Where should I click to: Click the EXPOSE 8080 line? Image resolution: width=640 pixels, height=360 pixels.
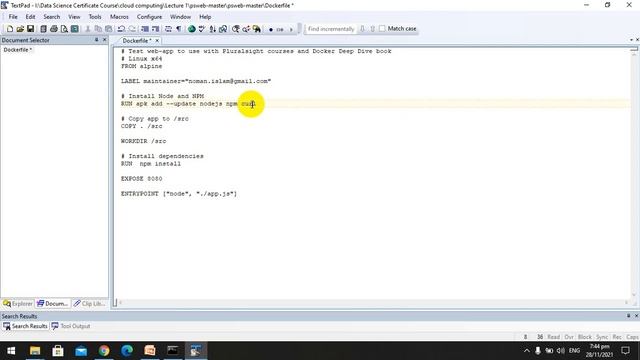pos(142,179)
